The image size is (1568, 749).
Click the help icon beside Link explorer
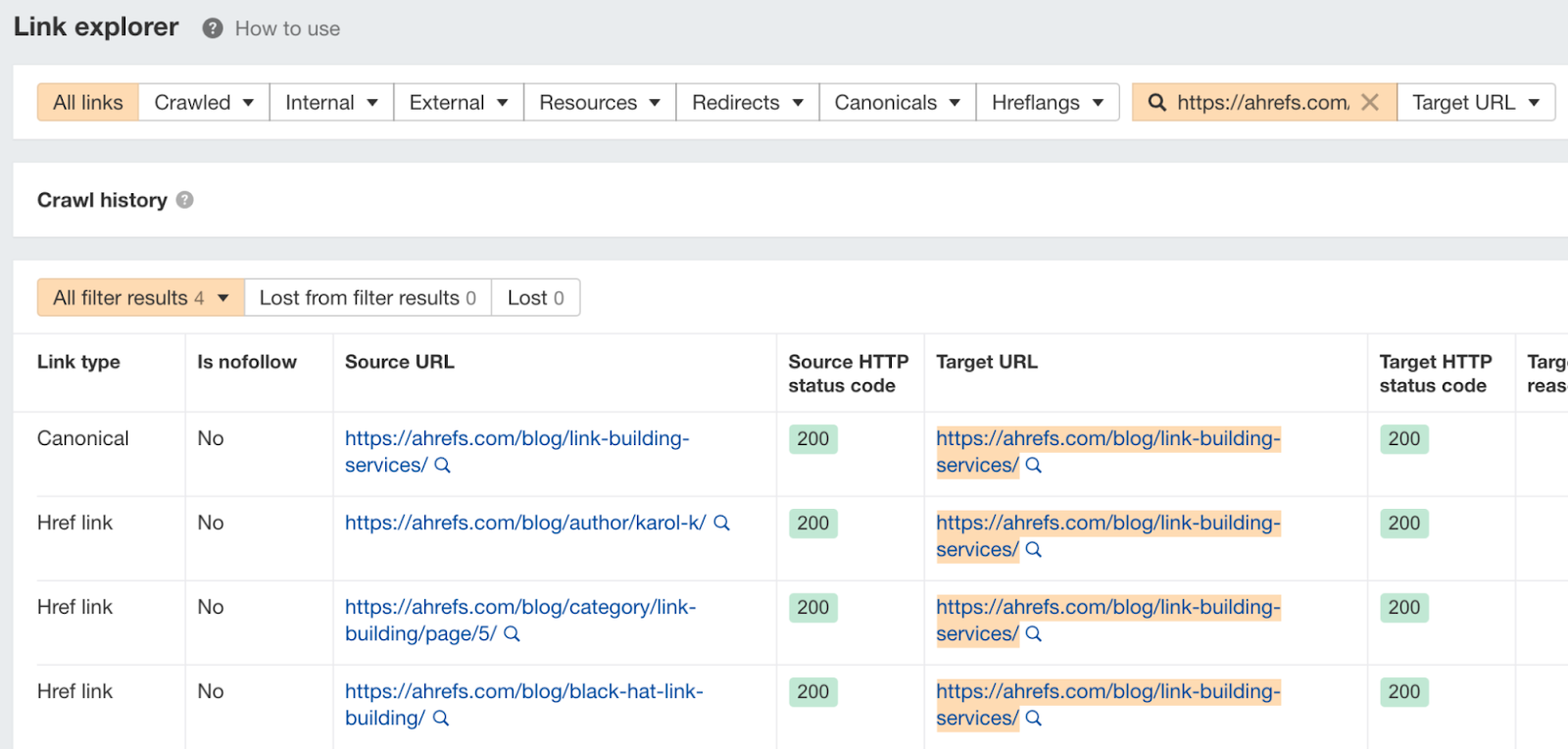pos(213,28)
